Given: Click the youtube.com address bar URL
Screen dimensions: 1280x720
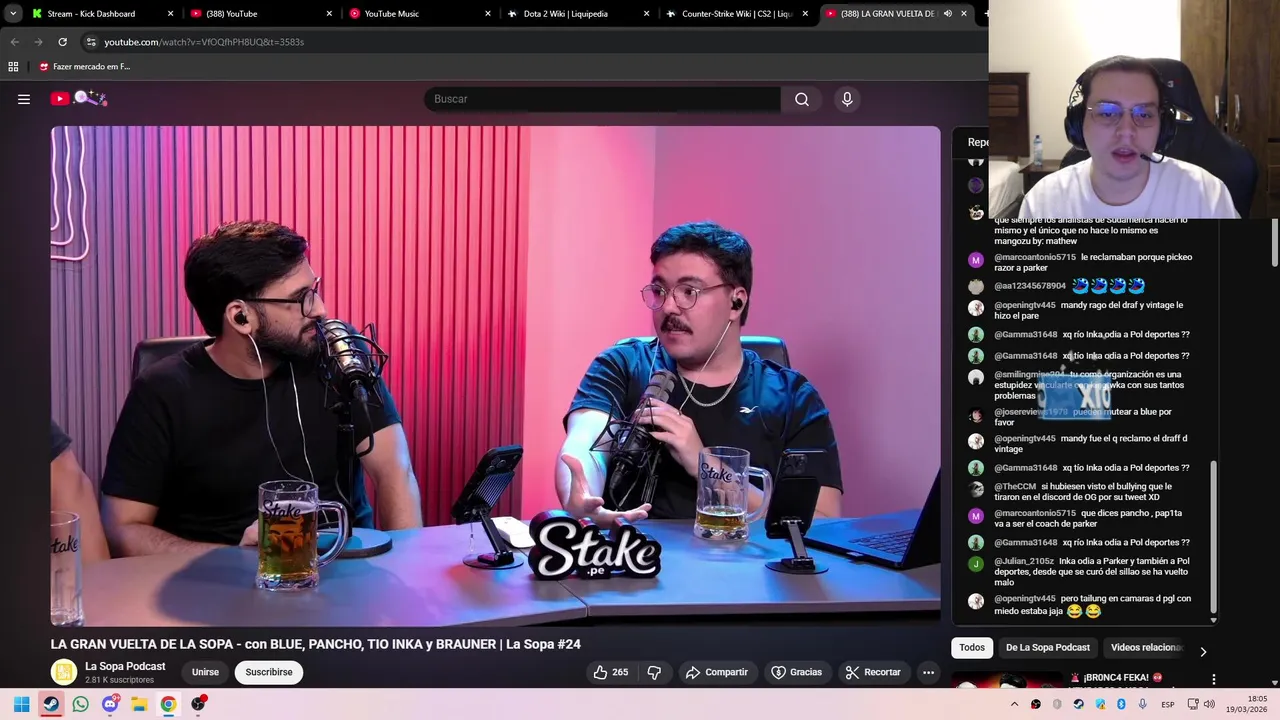Looking at the screenshot, I should (204, 42).
